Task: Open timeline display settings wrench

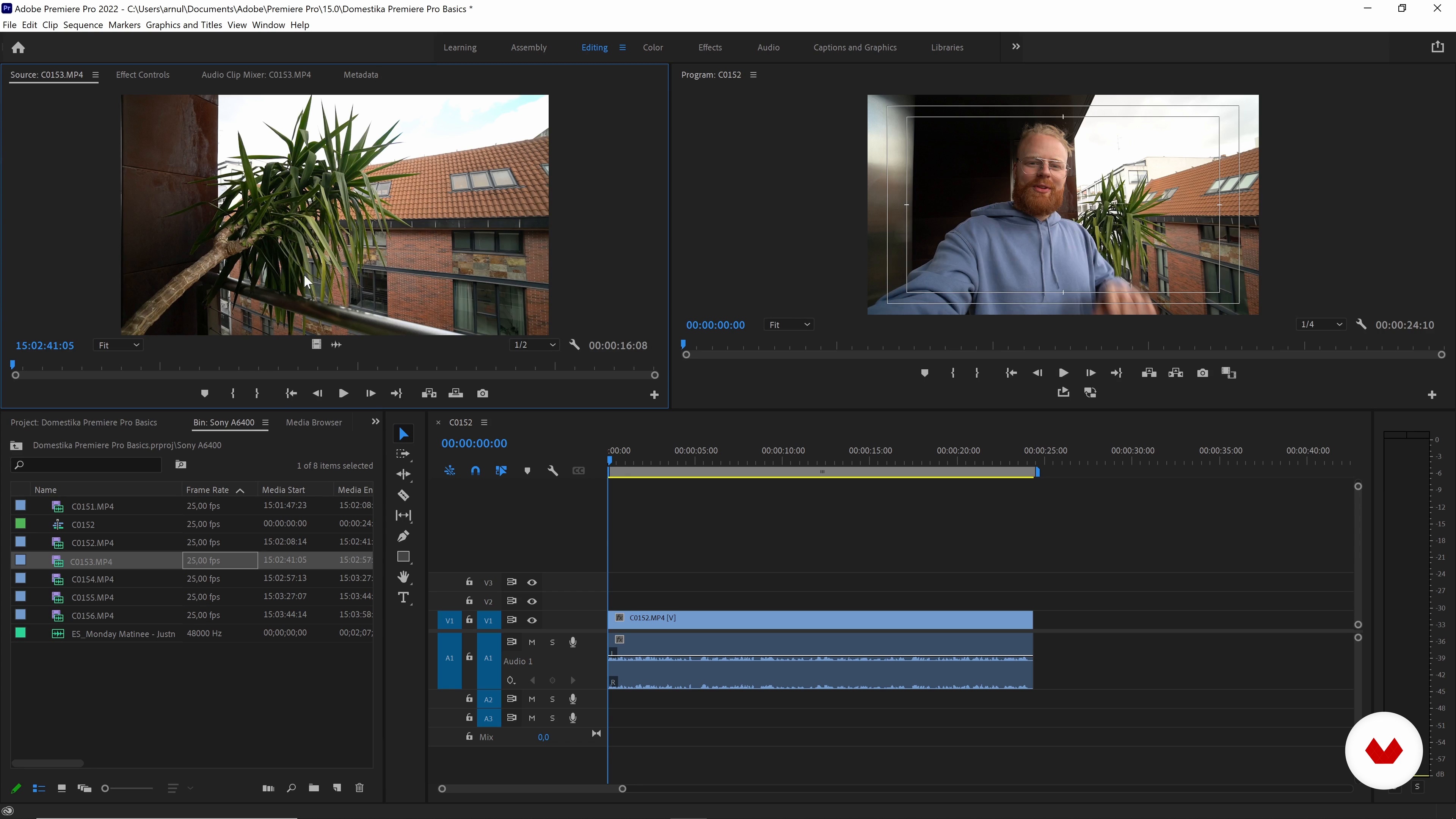Action: 553,471
